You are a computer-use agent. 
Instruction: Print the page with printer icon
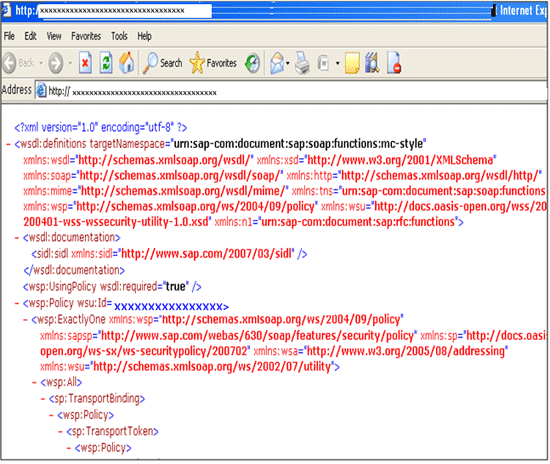302,63
